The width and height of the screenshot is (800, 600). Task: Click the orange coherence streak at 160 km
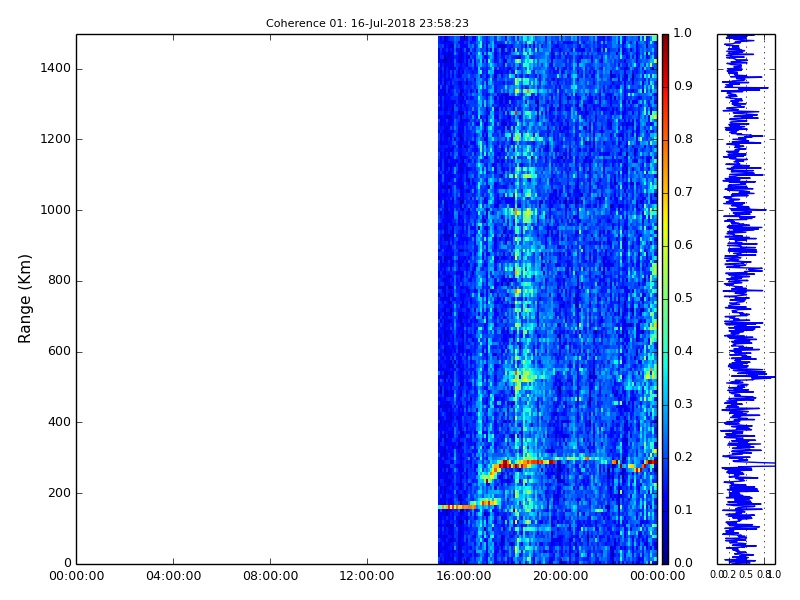455,507
